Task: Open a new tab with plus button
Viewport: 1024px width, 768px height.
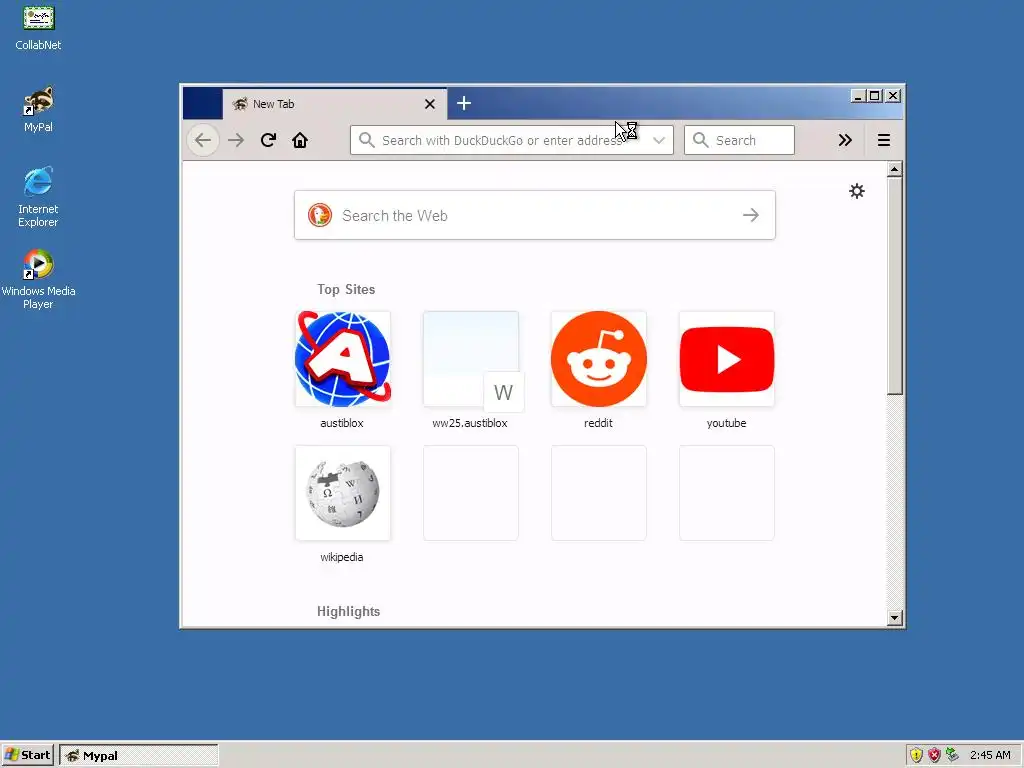Action: (x=464, y=103)
